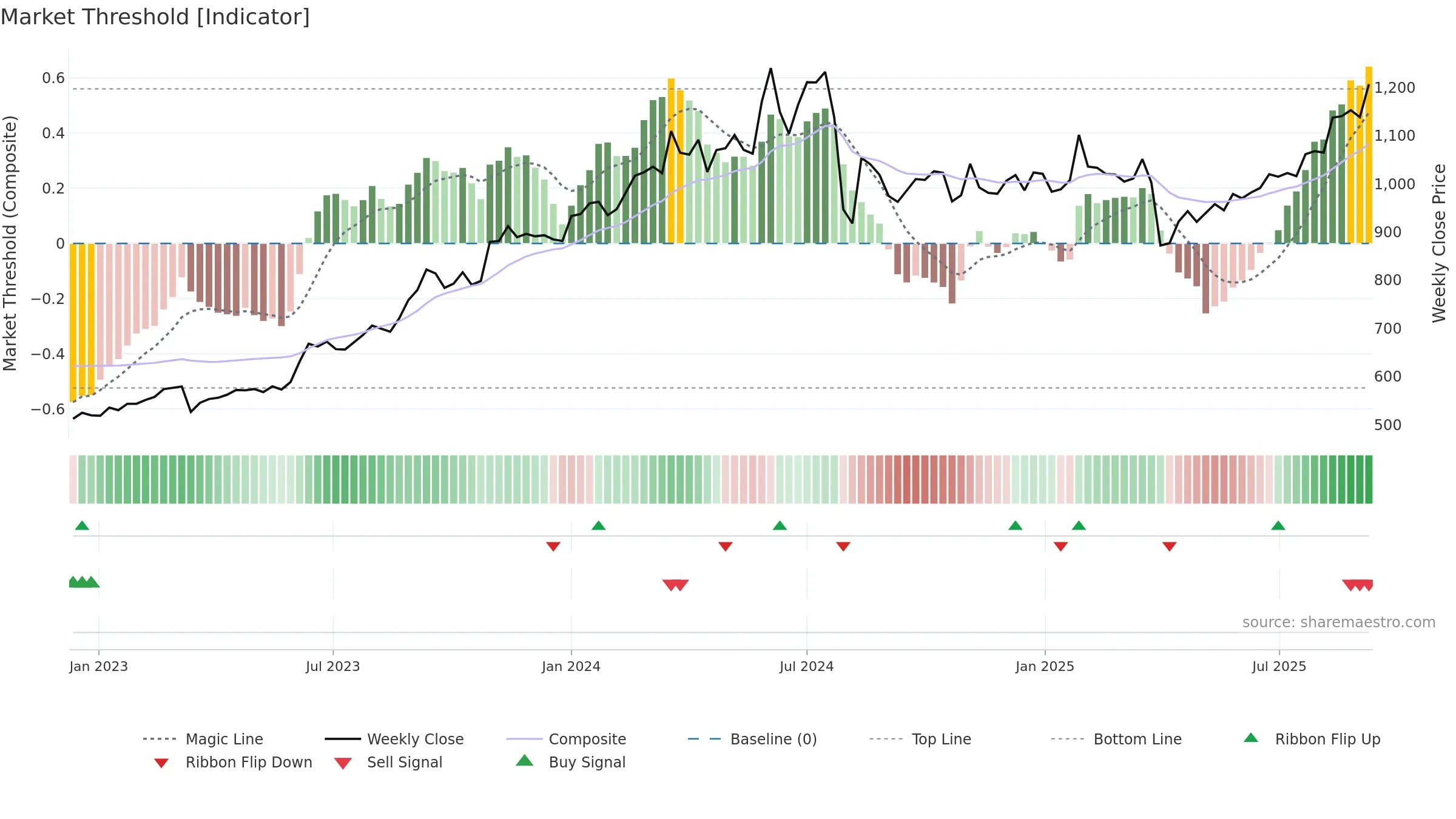Click the first ribbon flip up marker near Jan 2023
1456x819 pixels.
coord(82,525)
